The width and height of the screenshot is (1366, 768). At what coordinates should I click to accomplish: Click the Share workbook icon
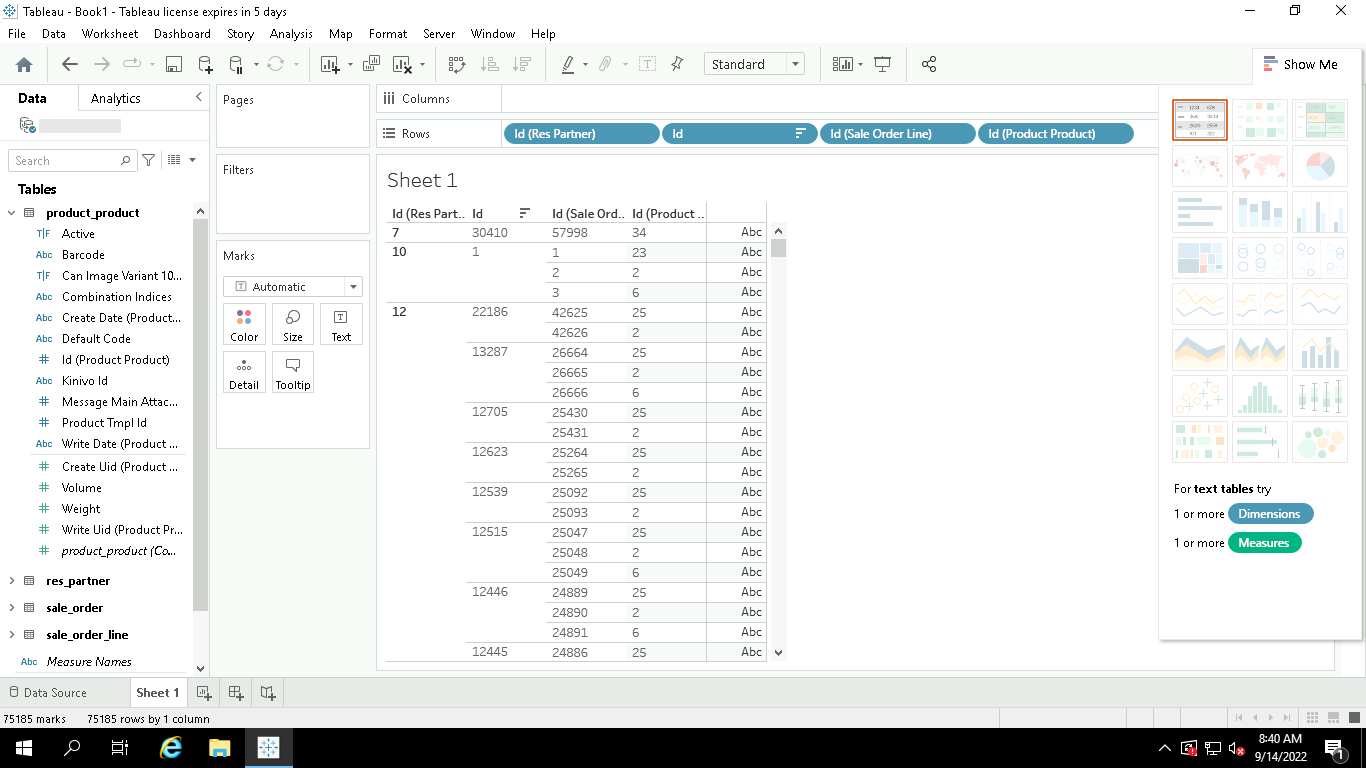tap(929, 64)
